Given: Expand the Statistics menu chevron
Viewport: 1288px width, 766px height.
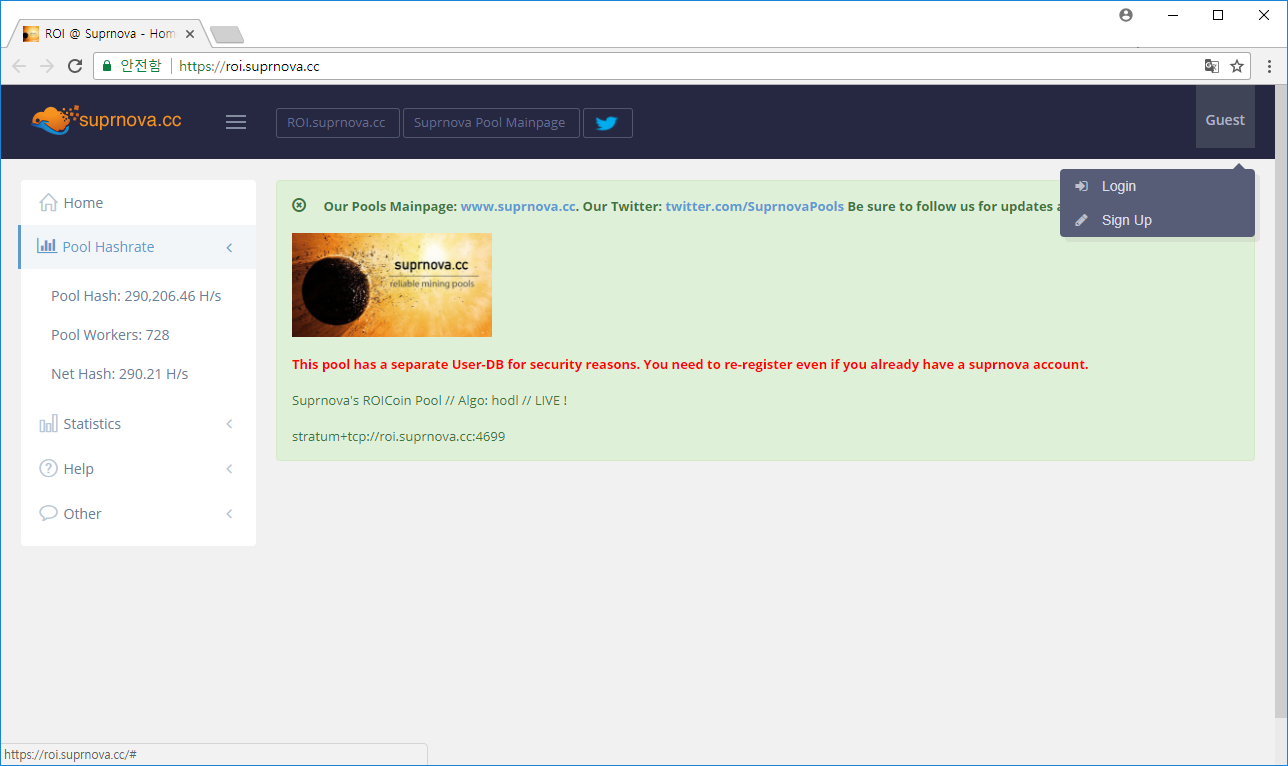Looking at the screenshot, I should click(229, 424).
